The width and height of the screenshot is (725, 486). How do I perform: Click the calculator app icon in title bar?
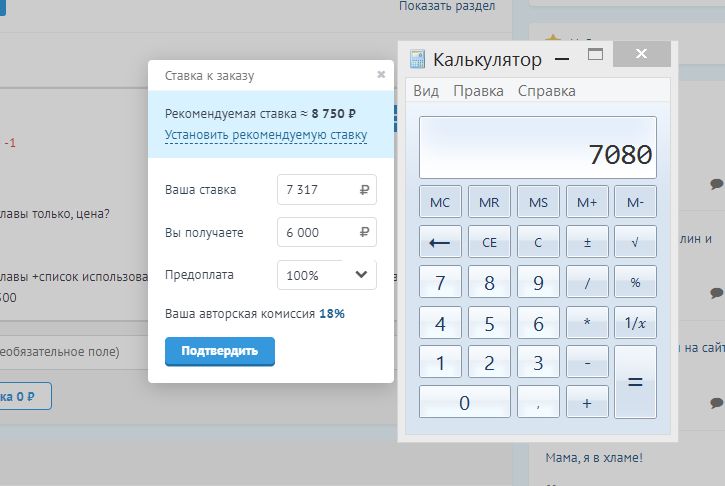[418, 59]
